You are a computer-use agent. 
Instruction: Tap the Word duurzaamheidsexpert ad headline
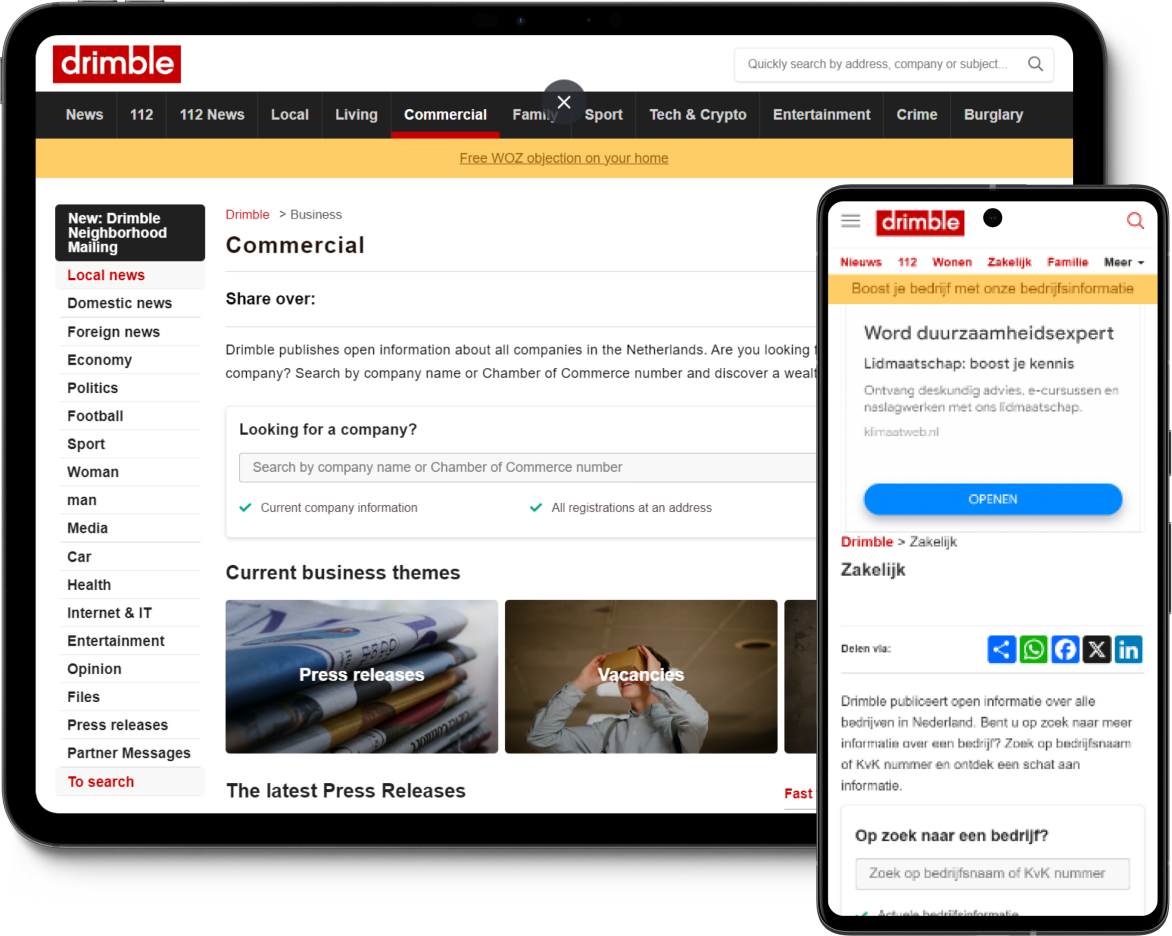tap(989, 333)
